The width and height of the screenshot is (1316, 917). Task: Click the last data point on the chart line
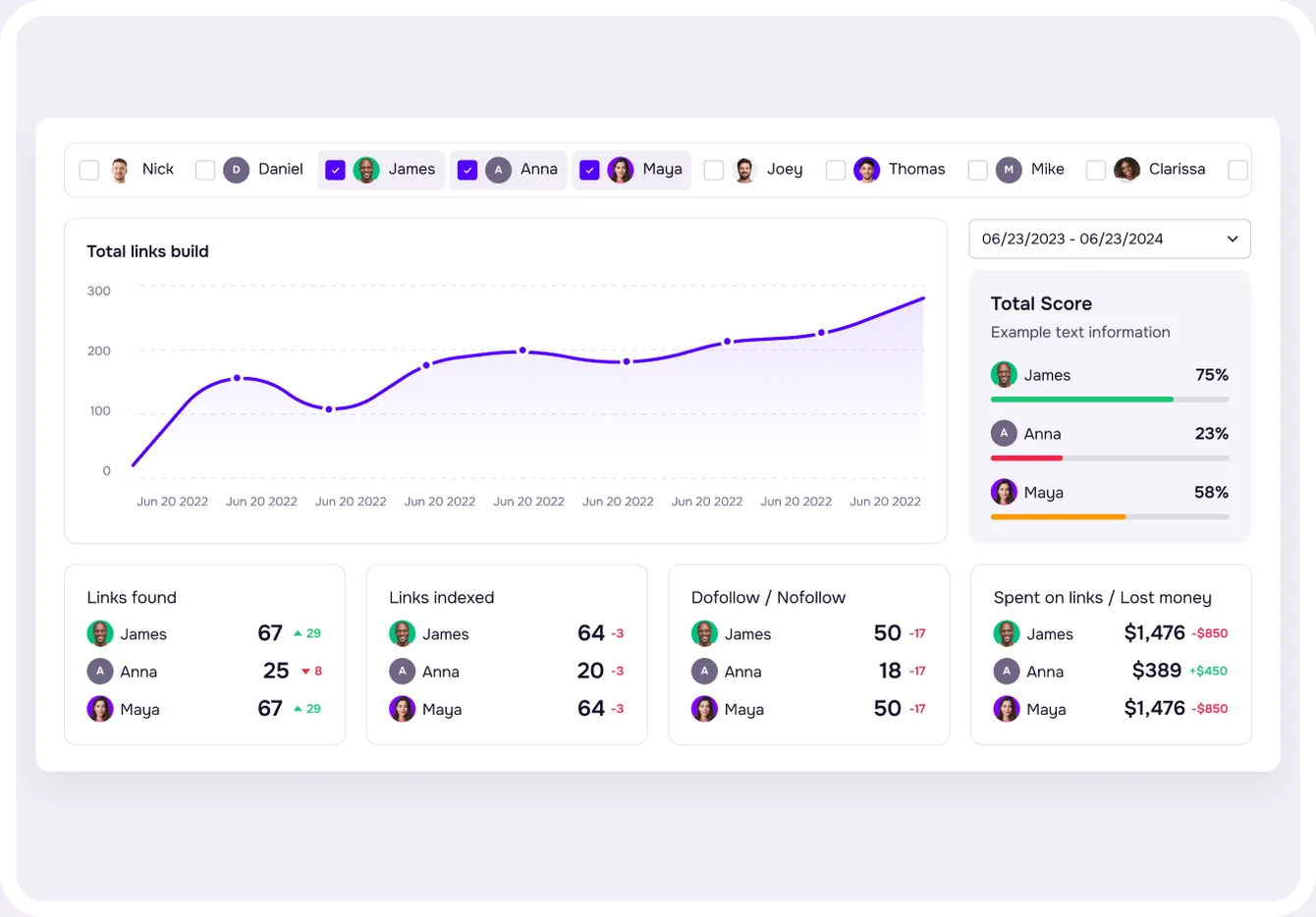822,333
